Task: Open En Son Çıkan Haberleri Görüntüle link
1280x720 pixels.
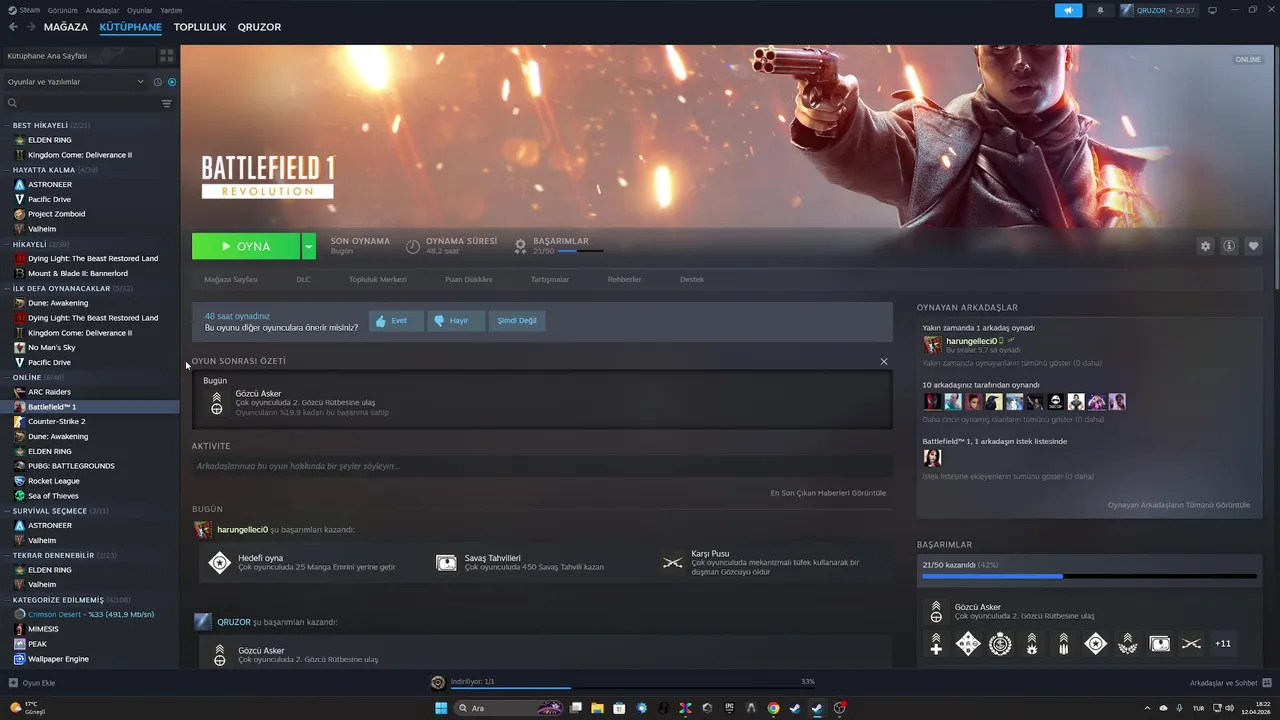Action: (828, 493)
